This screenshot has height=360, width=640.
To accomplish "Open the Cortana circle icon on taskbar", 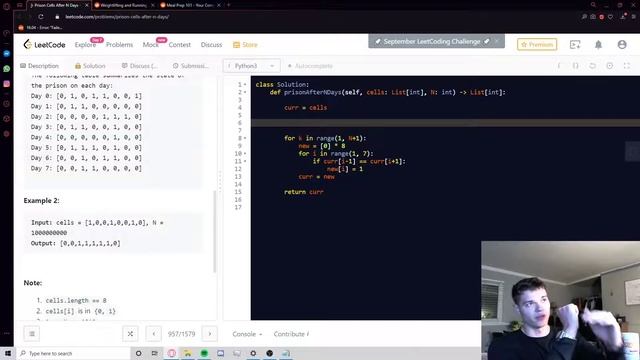I will click(x=138, y=353).
